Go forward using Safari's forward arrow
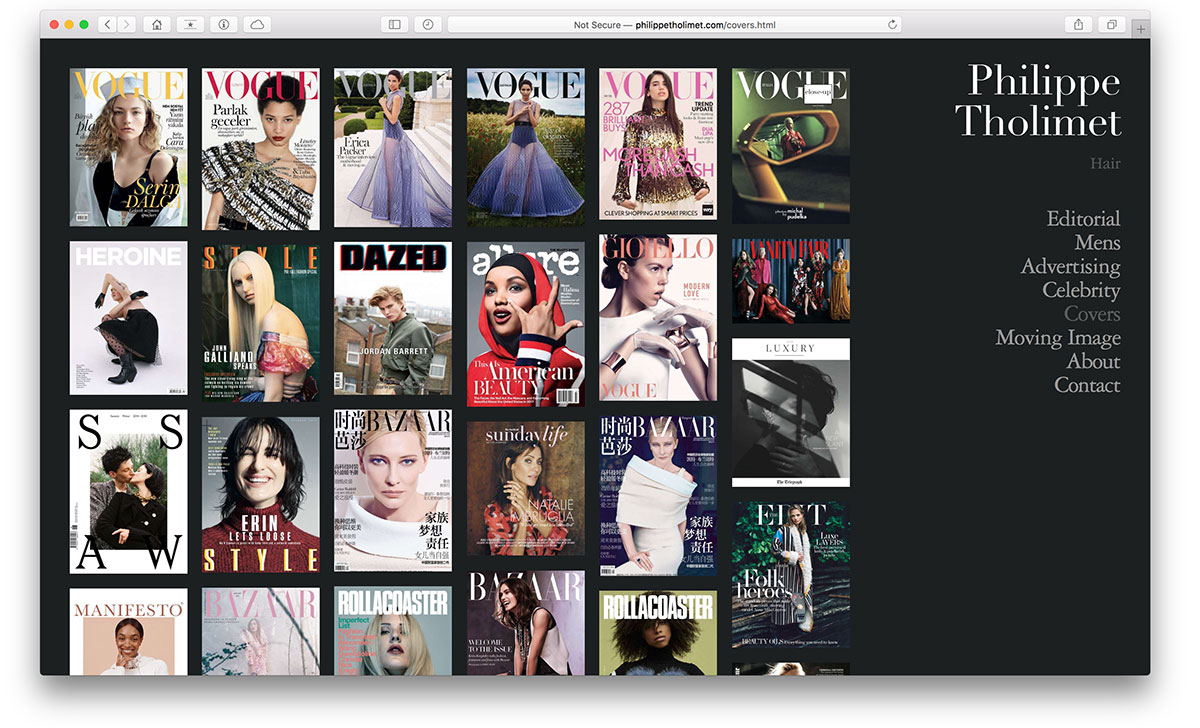The width and height of the screenshot is (1200, 728). point(127,24)
